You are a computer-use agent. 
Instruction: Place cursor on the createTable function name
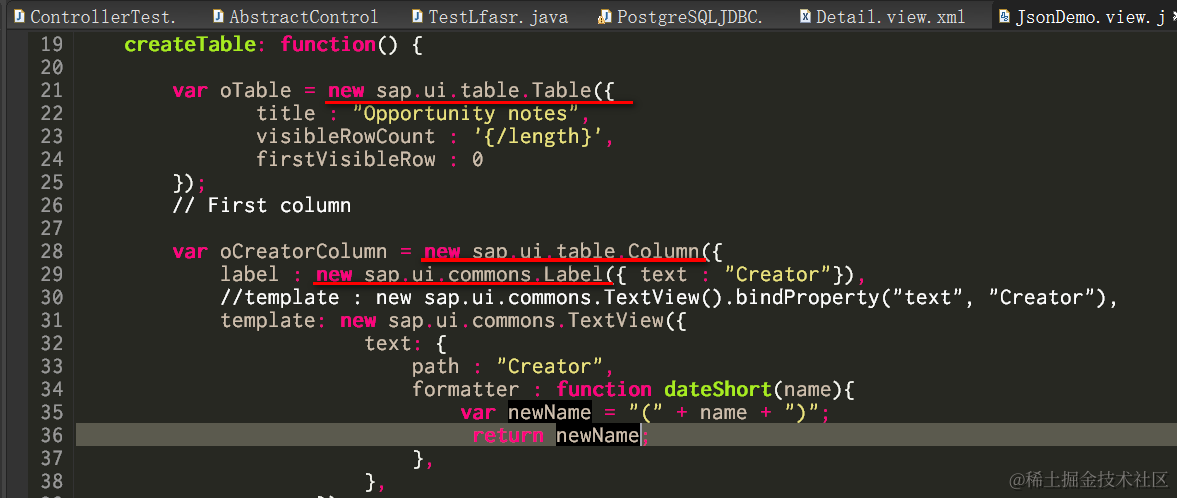pyautogui.click(x=191, y=45)
